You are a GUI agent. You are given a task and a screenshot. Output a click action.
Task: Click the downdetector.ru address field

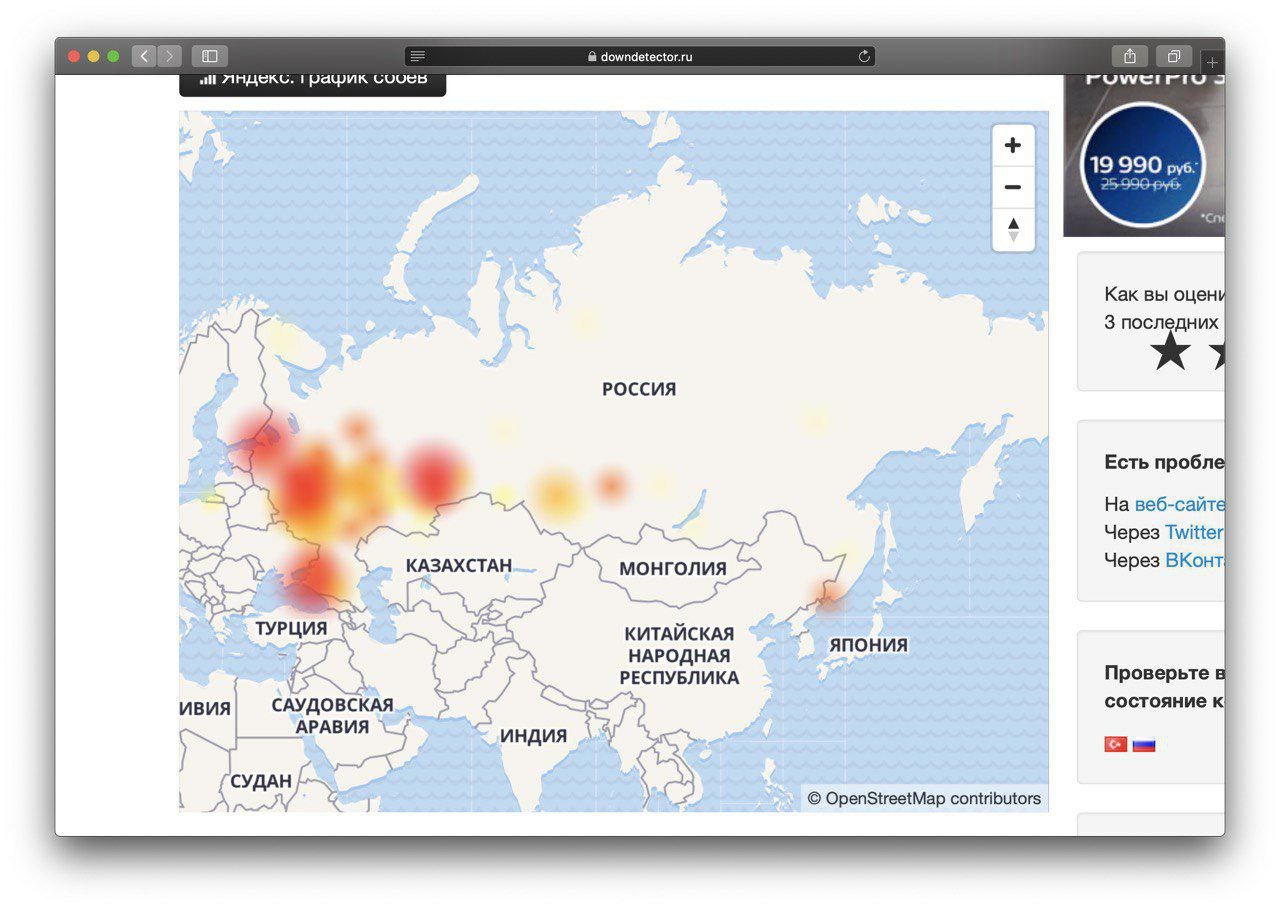(x=640, y=57)
